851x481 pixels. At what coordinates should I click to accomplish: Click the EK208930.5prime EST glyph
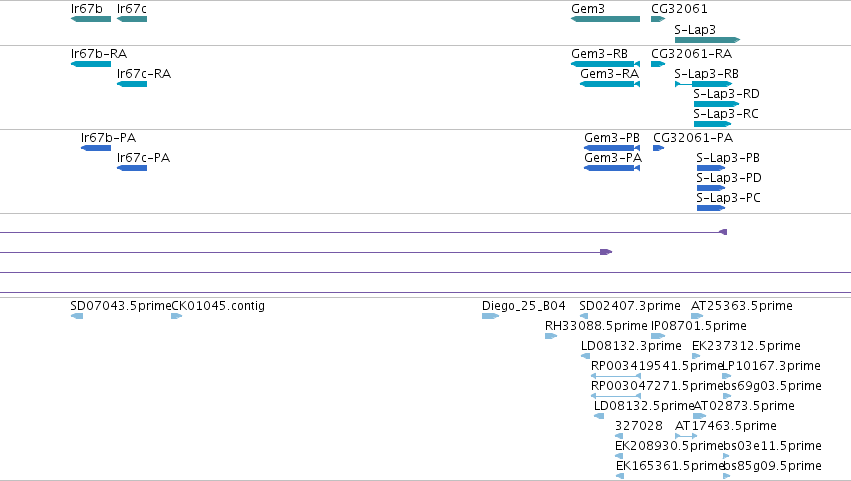pyautogui.click(x=619, y=456)
